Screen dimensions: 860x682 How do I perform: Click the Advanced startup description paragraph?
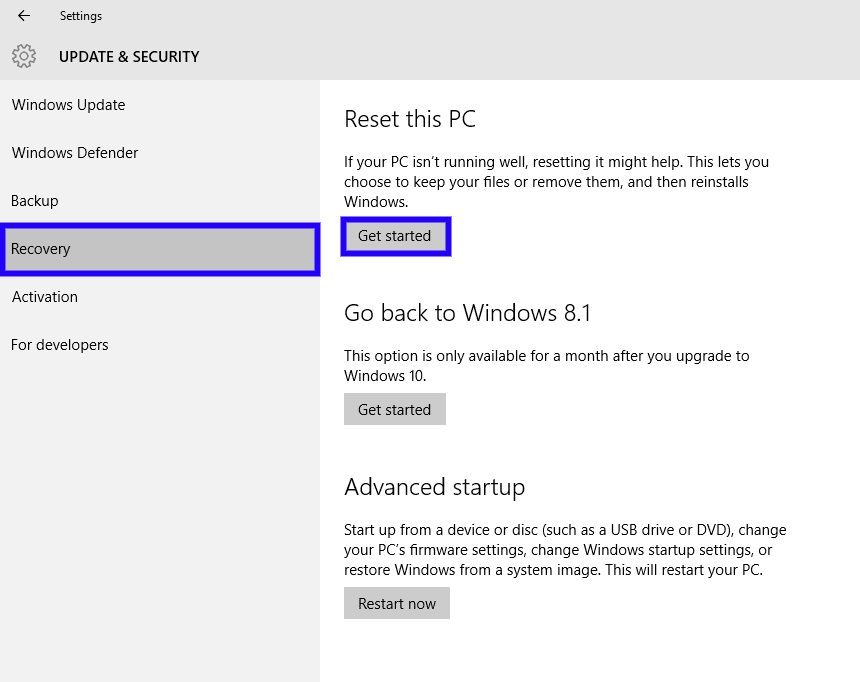pos(565,550)
